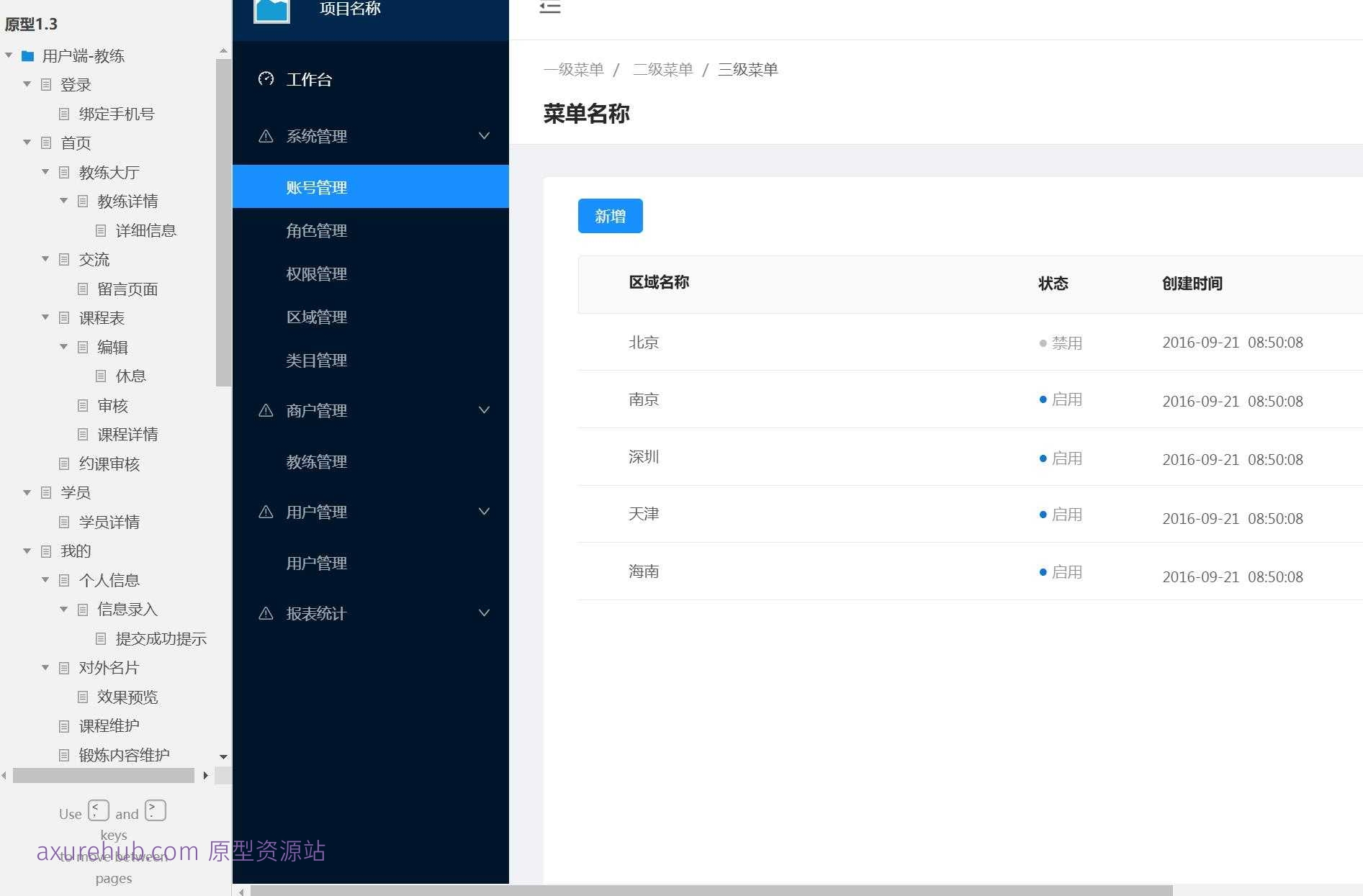Viewport: 1363px width, 896px height.
Task: Toggle 北京 status from 禁用
Action: click(1042, 343)
